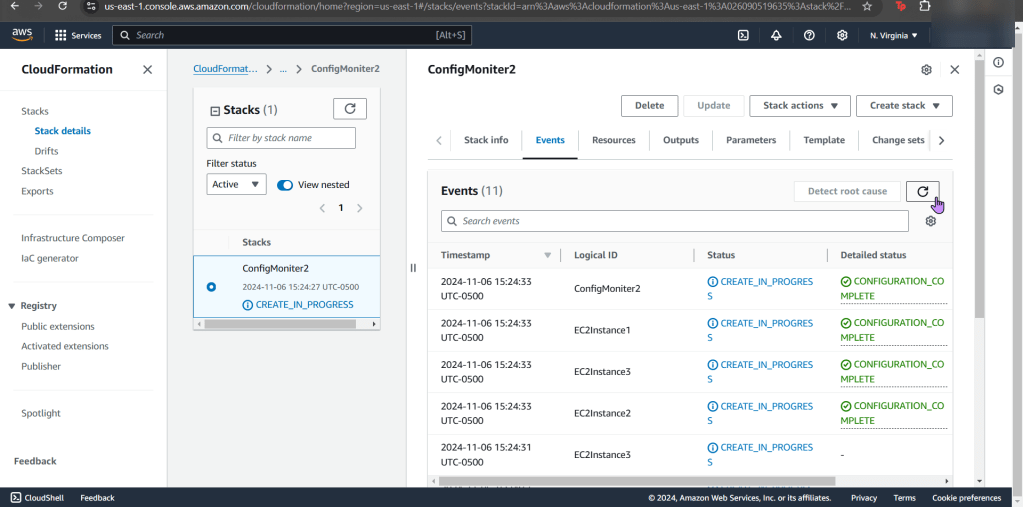The height and width of the screenshot is (507, 1023).
Task: Refresh the Events list
Action: pyautogui.click(x=922, y=191)
